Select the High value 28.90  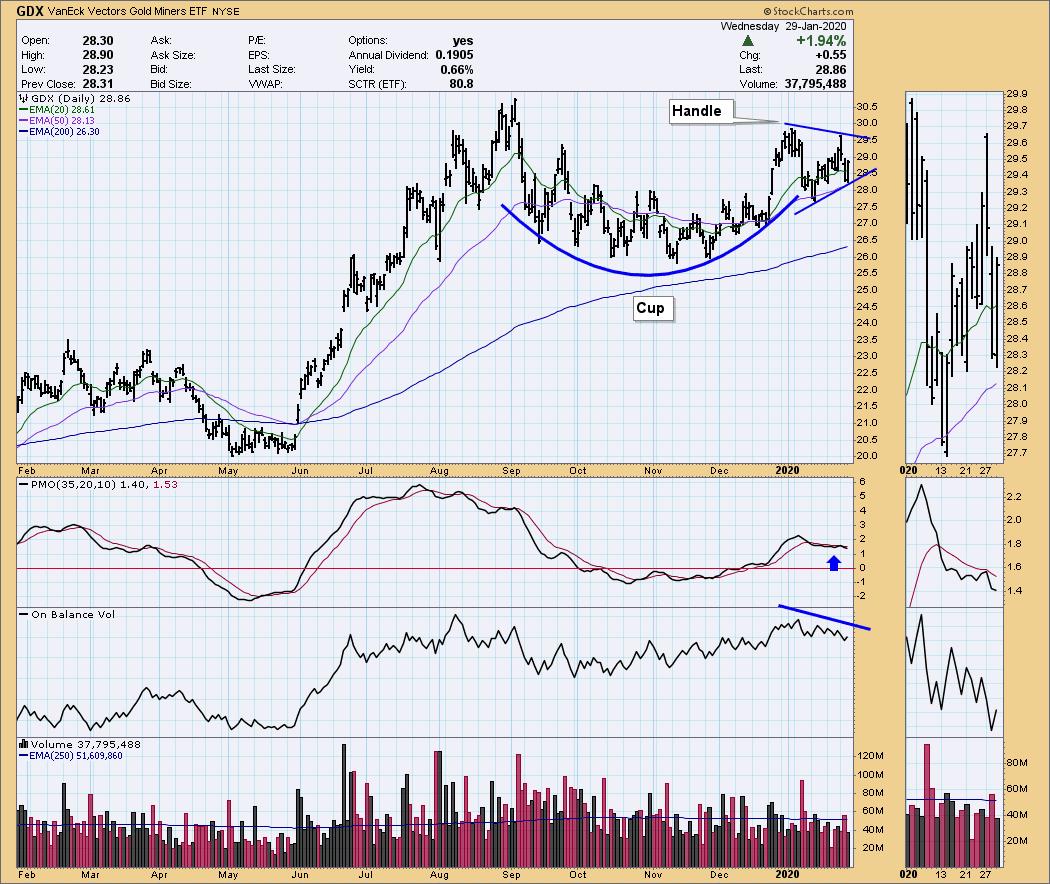point(98,55)
